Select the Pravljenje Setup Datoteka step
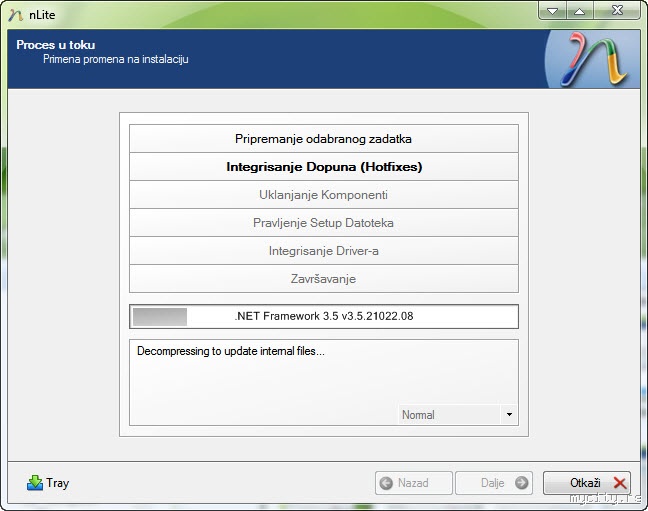This screenshot has width=648, height=511. [324, 223]
